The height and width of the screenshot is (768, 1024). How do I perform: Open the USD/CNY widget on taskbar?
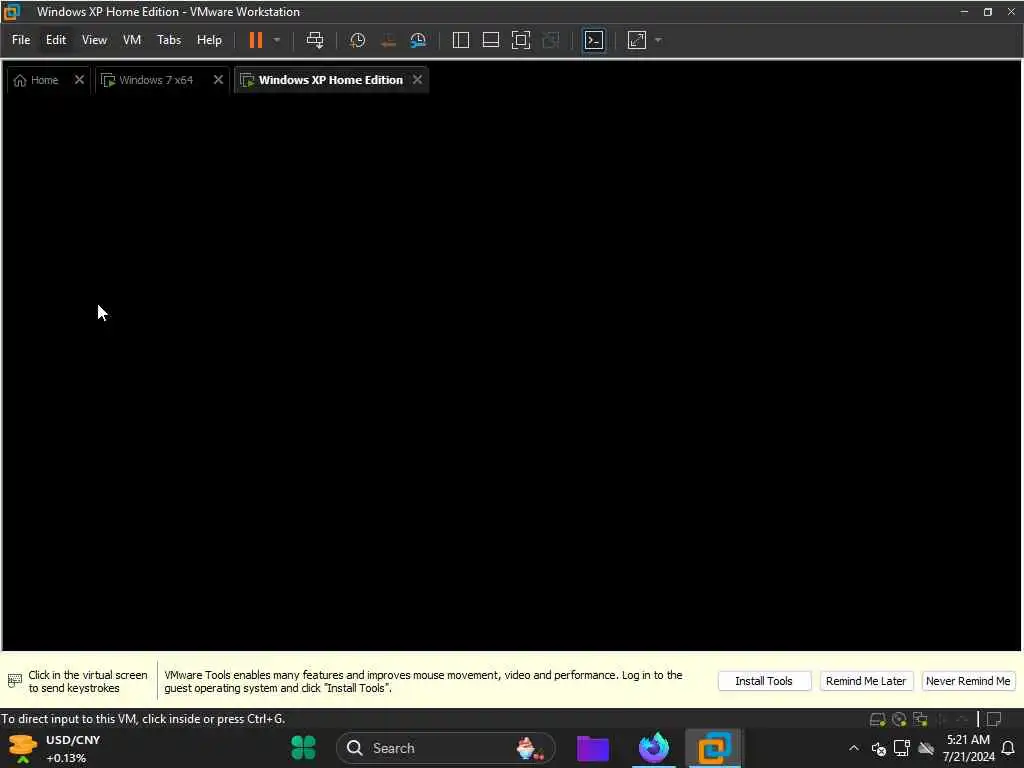(55, 748)
